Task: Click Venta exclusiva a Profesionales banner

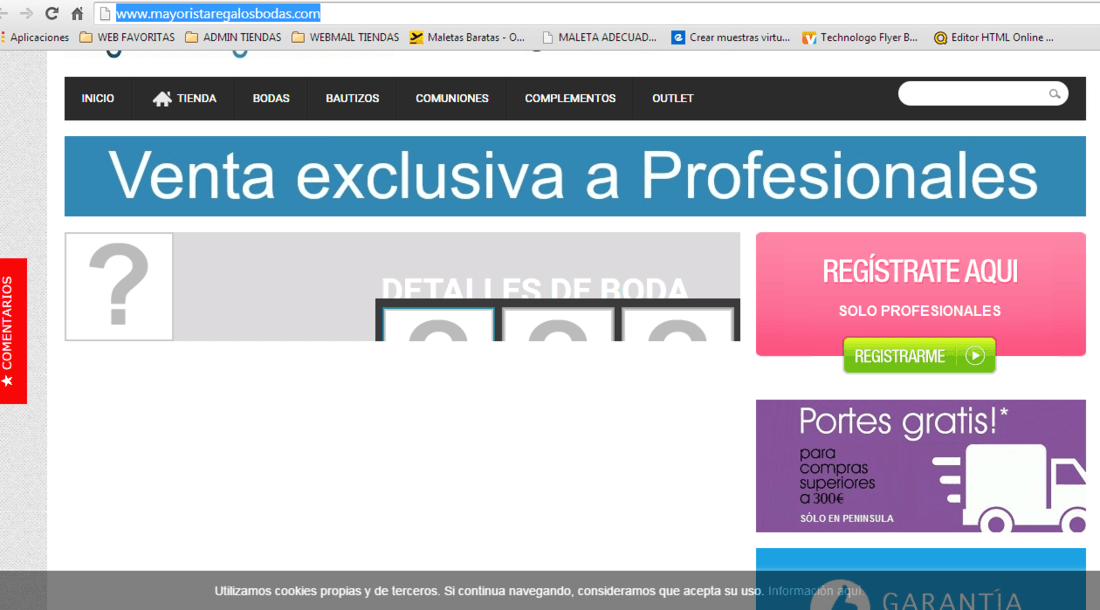Action: click(575, 176)
